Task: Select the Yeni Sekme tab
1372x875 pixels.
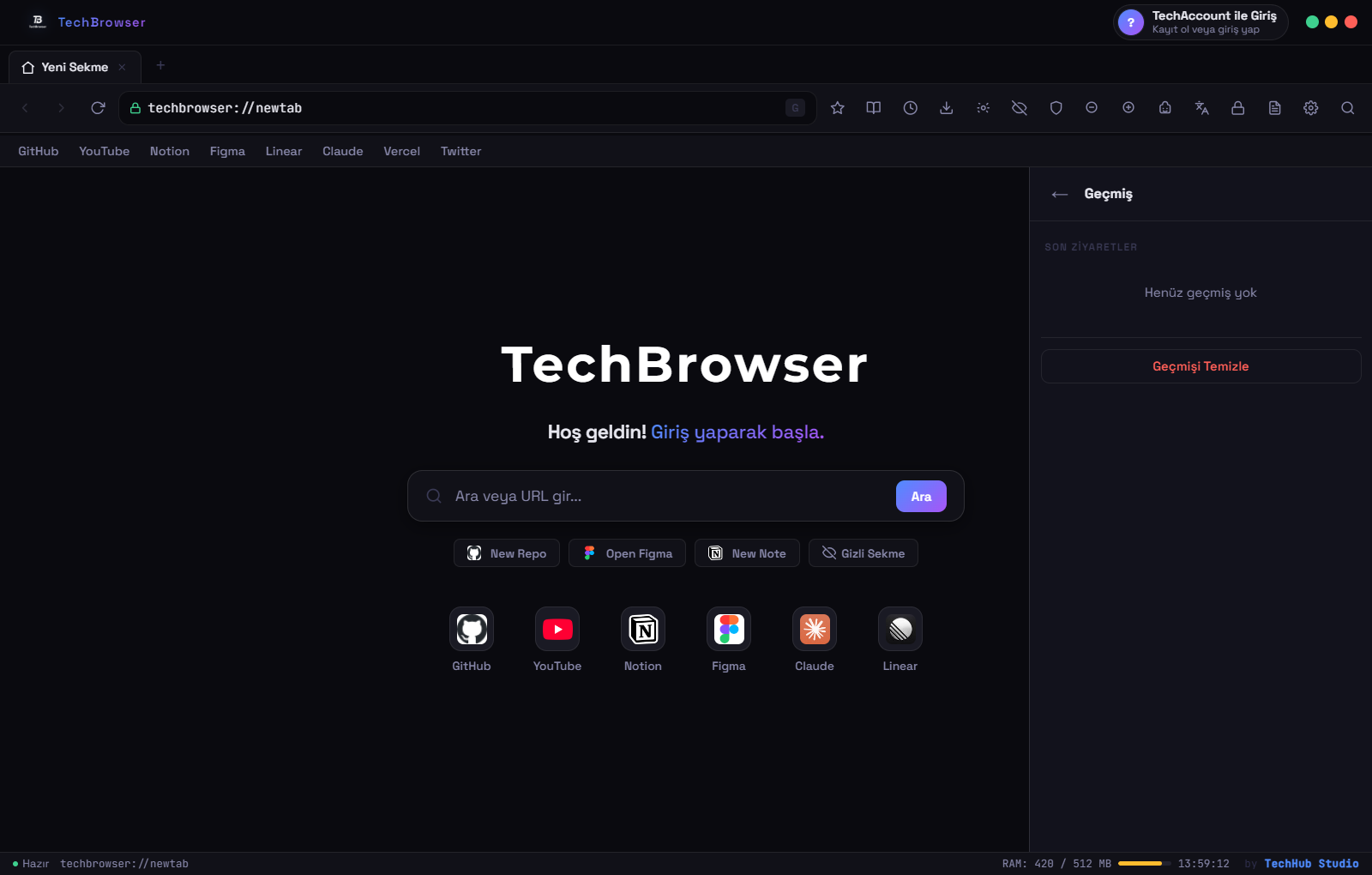Action: point(75,67)
